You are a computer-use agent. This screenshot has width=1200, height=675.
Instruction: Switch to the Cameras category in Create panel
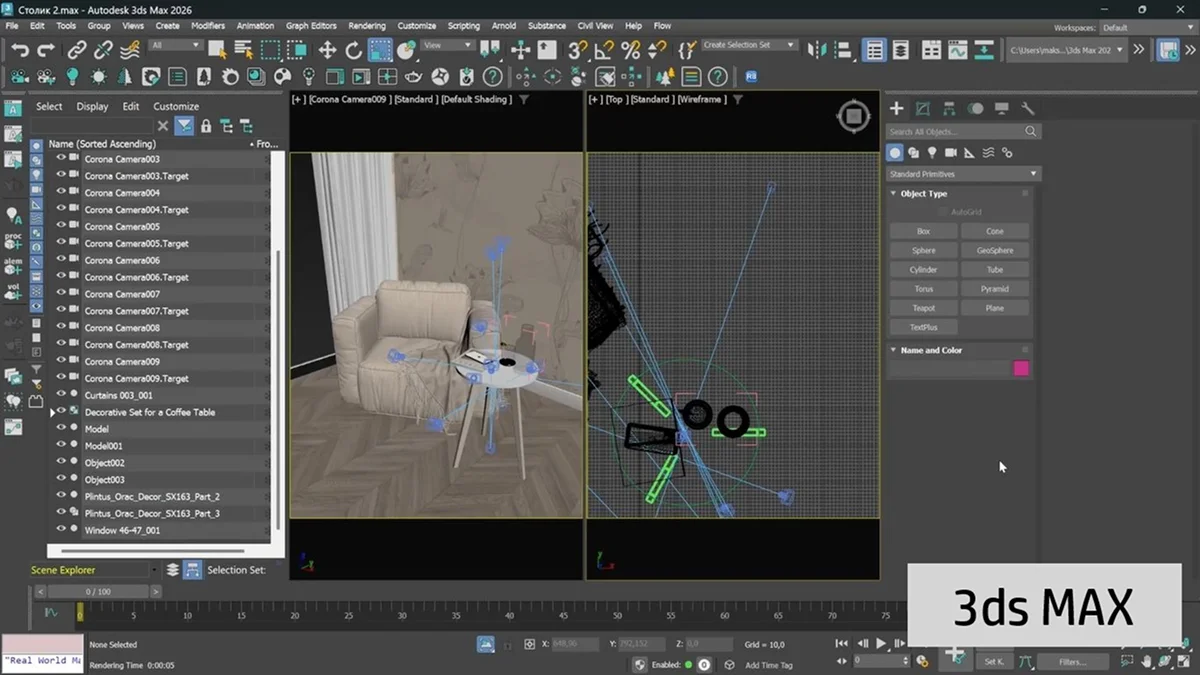tap(950, 152)
